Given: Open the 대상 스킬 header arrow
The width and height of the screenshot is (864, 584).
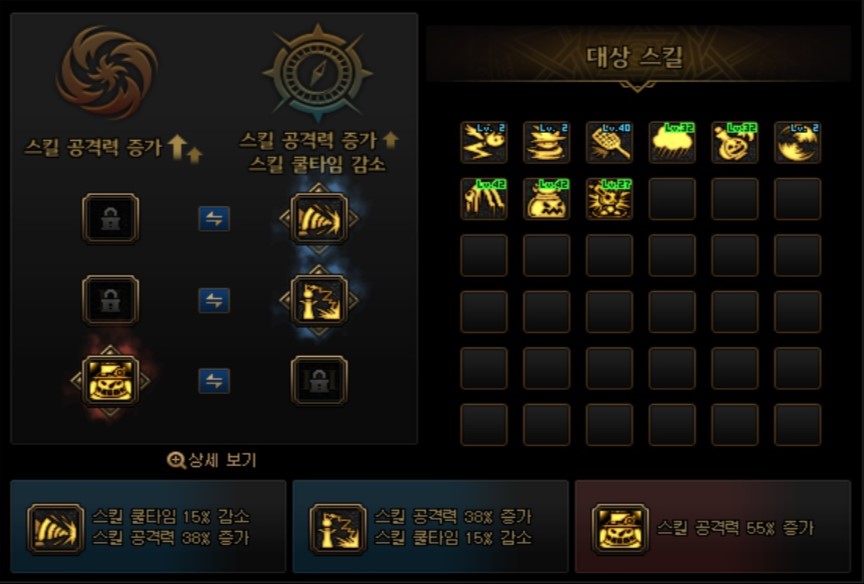Looking at the screenshot, I should pos(638,87).
